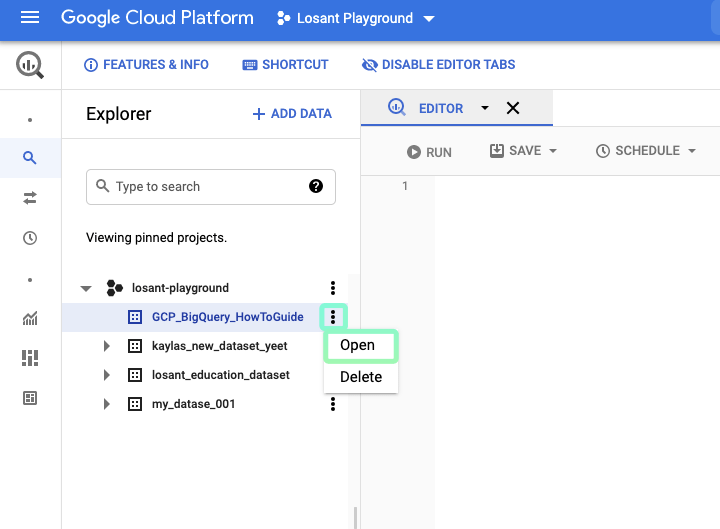Click the my_datase_001 dataset icon
The width and height of the screenshot is (720, 529).
pos(135,404)
